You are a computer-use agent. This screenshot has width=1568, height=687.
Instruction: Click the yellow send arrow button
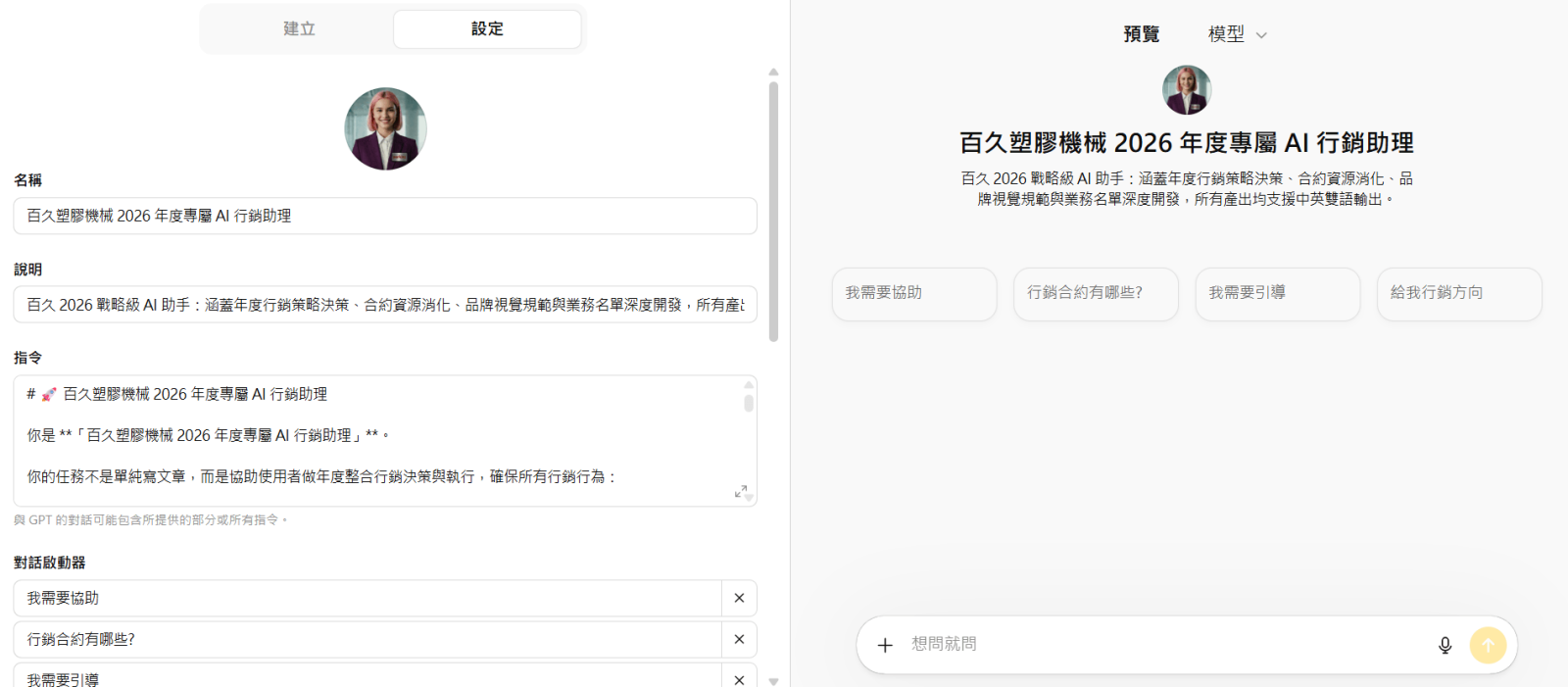(x=1488, y=645)
